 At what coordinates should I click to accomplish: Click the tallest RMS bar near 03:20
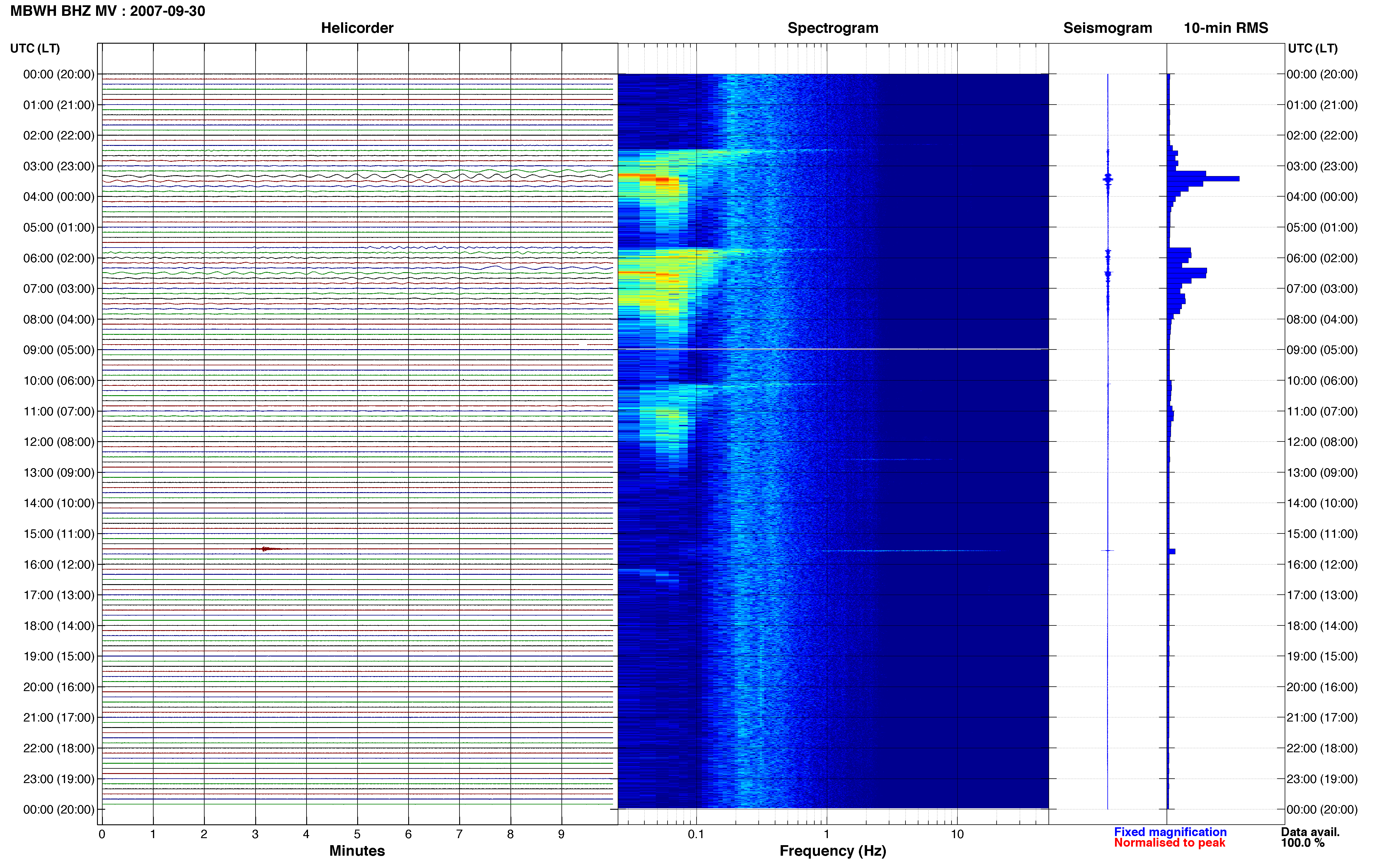point(1203,179)
